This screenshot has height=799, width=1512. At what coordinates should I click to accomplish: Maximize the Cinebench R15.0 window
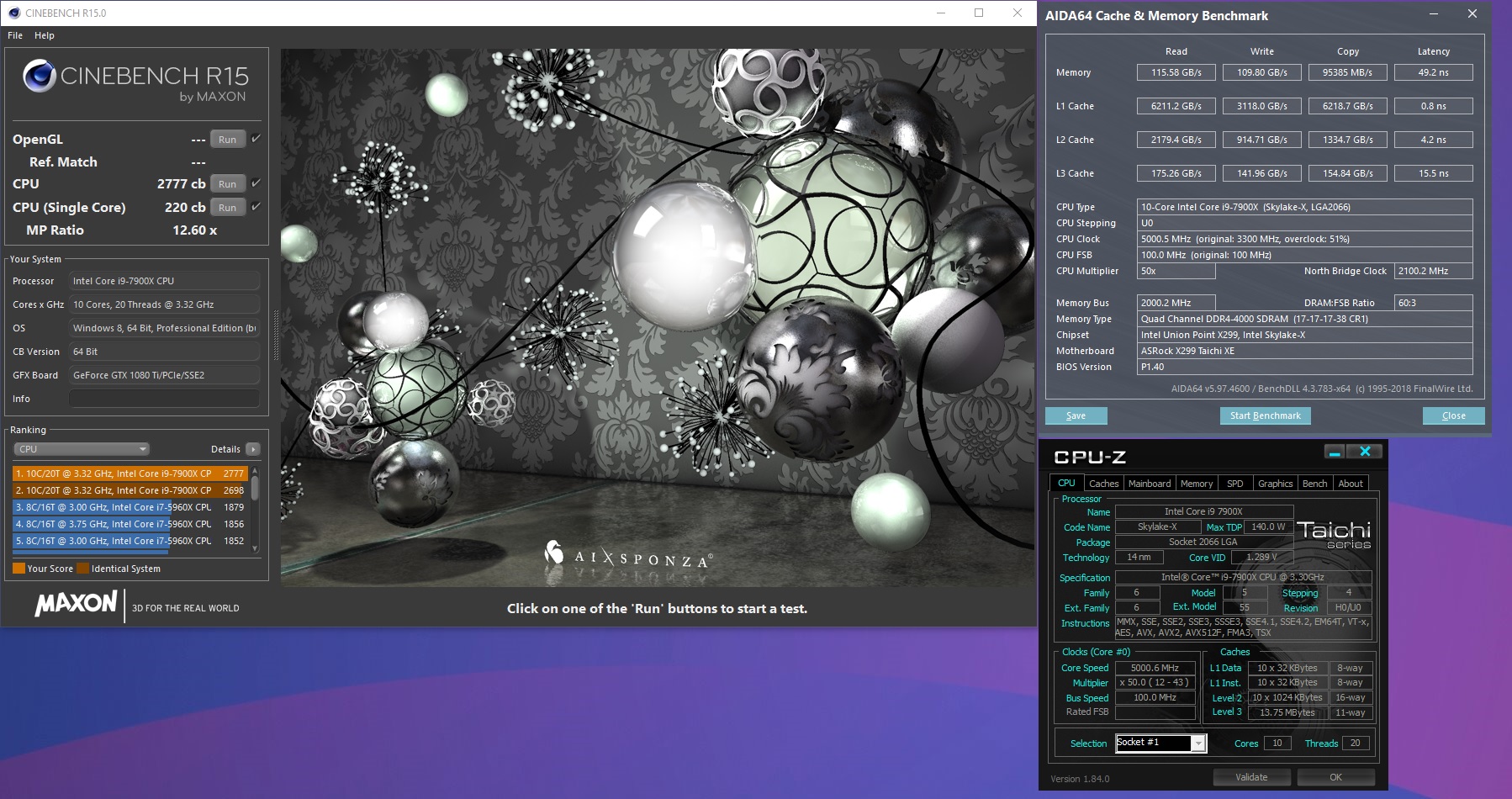[979, 13]
